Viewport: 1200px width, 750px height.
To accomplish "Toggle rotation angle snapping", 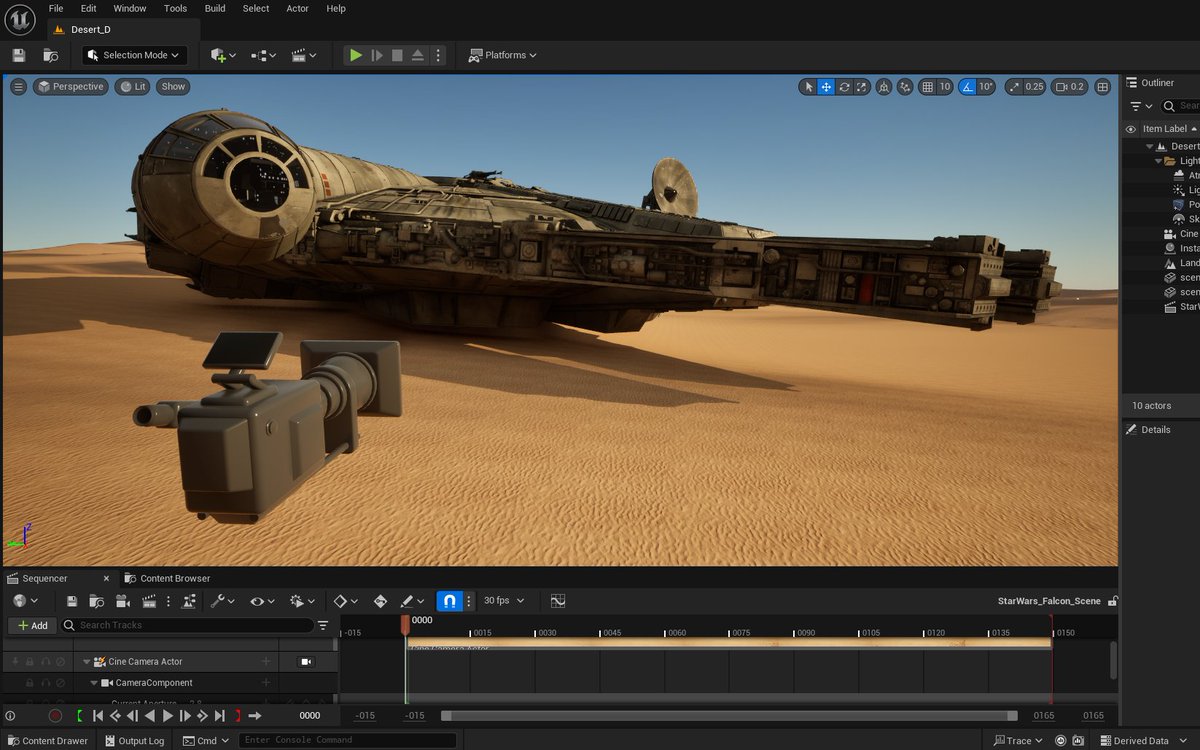I will pyautogui.click(x=968, y=87).
